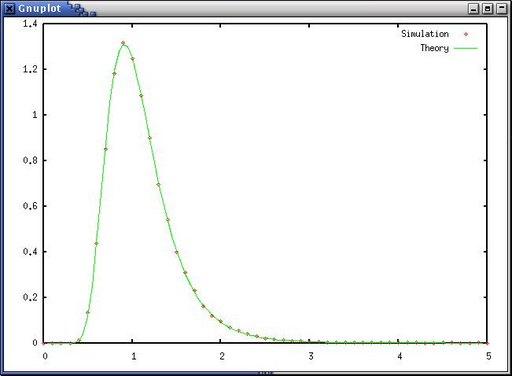Click the y-axis label 0.6
This screenshot has height=376, width=512.
[30, 206]
